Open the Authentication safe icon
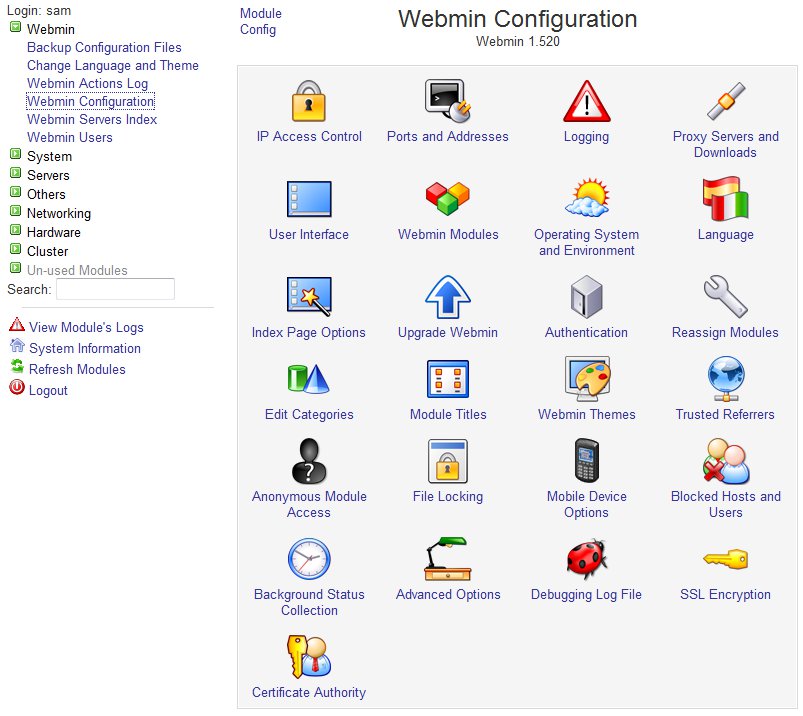The image size is (803, 716). click(x=586, y=297)
